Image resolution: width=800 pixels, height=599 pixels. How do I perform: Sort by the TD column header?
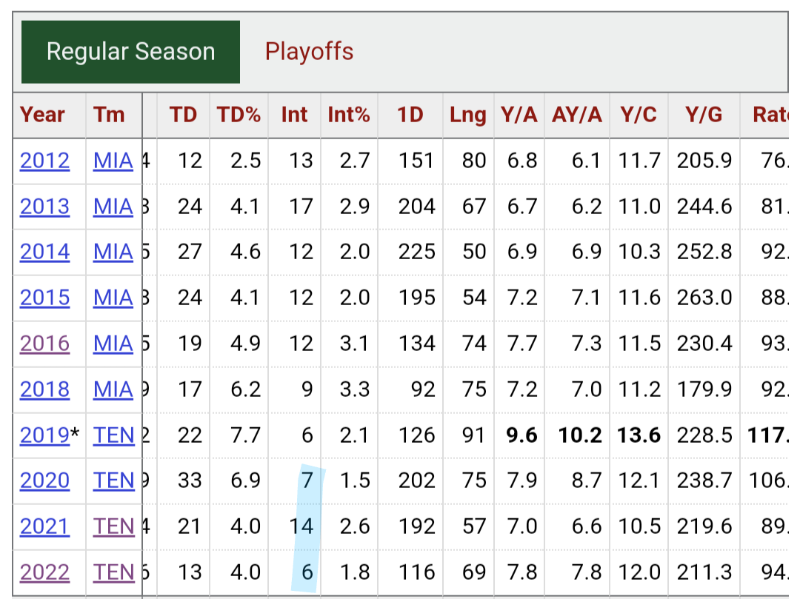point(183,115)
